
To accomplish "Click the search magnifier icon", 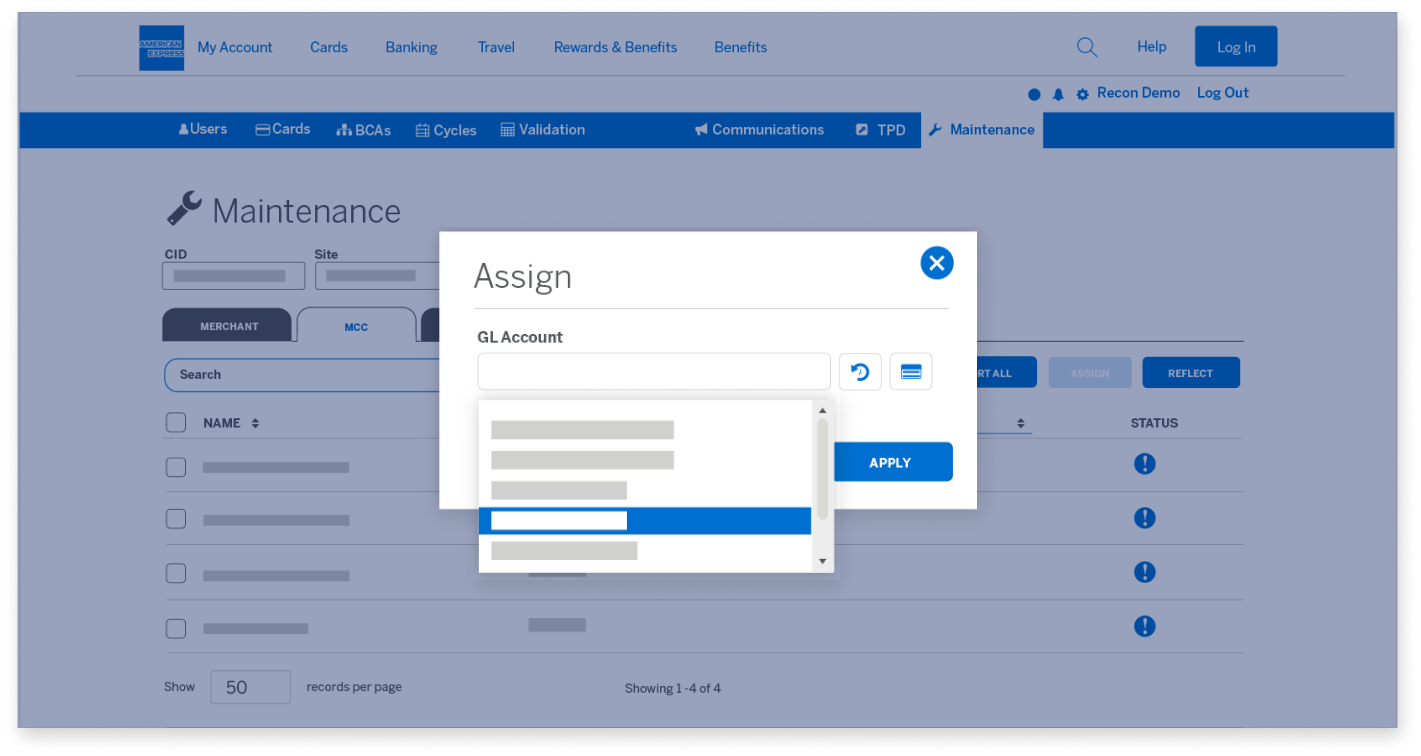I will click(x=1086, y=47).
